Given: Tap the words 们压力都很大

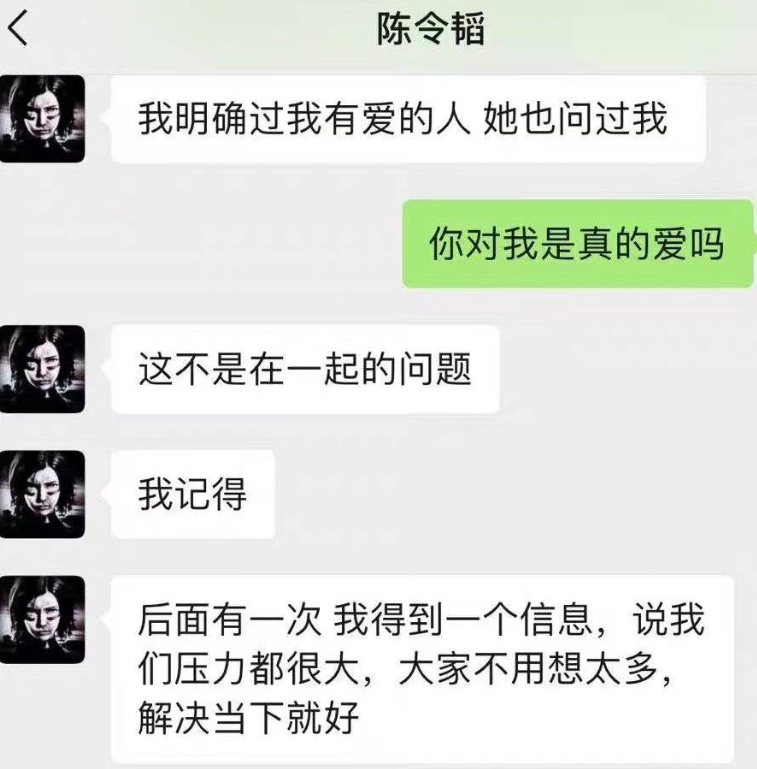Looking at the screenshot, I should click(249, 669).
